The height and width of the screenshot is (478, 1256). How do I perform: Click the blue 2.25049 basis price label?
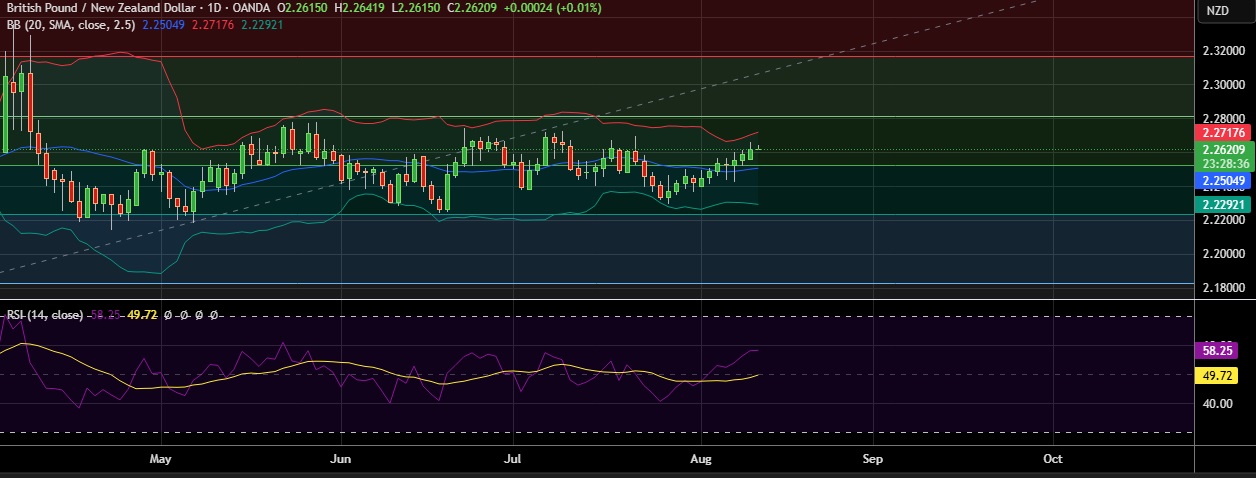1224,181
